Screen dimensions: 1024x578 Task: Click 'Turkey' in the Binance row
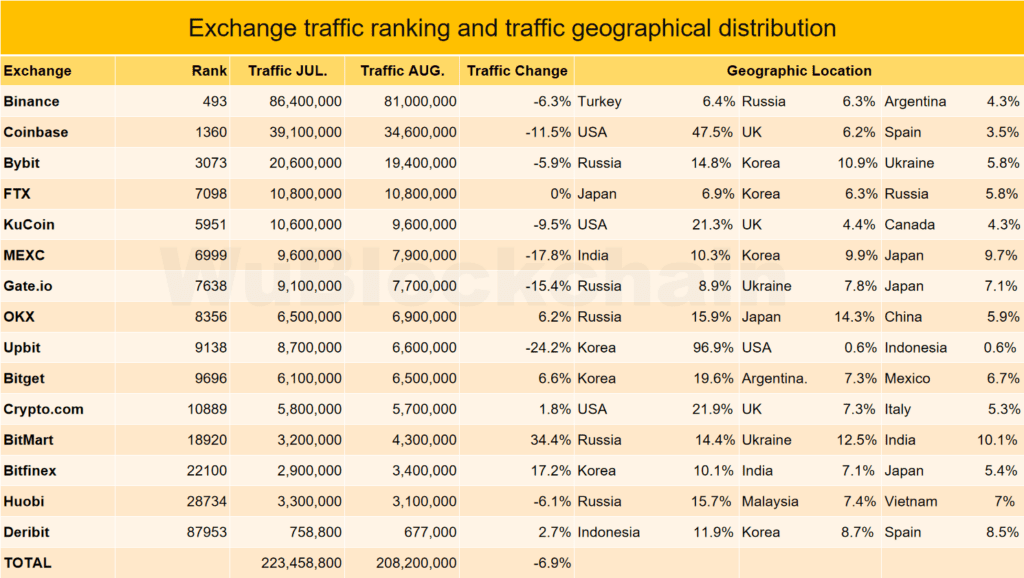point(600,101)
